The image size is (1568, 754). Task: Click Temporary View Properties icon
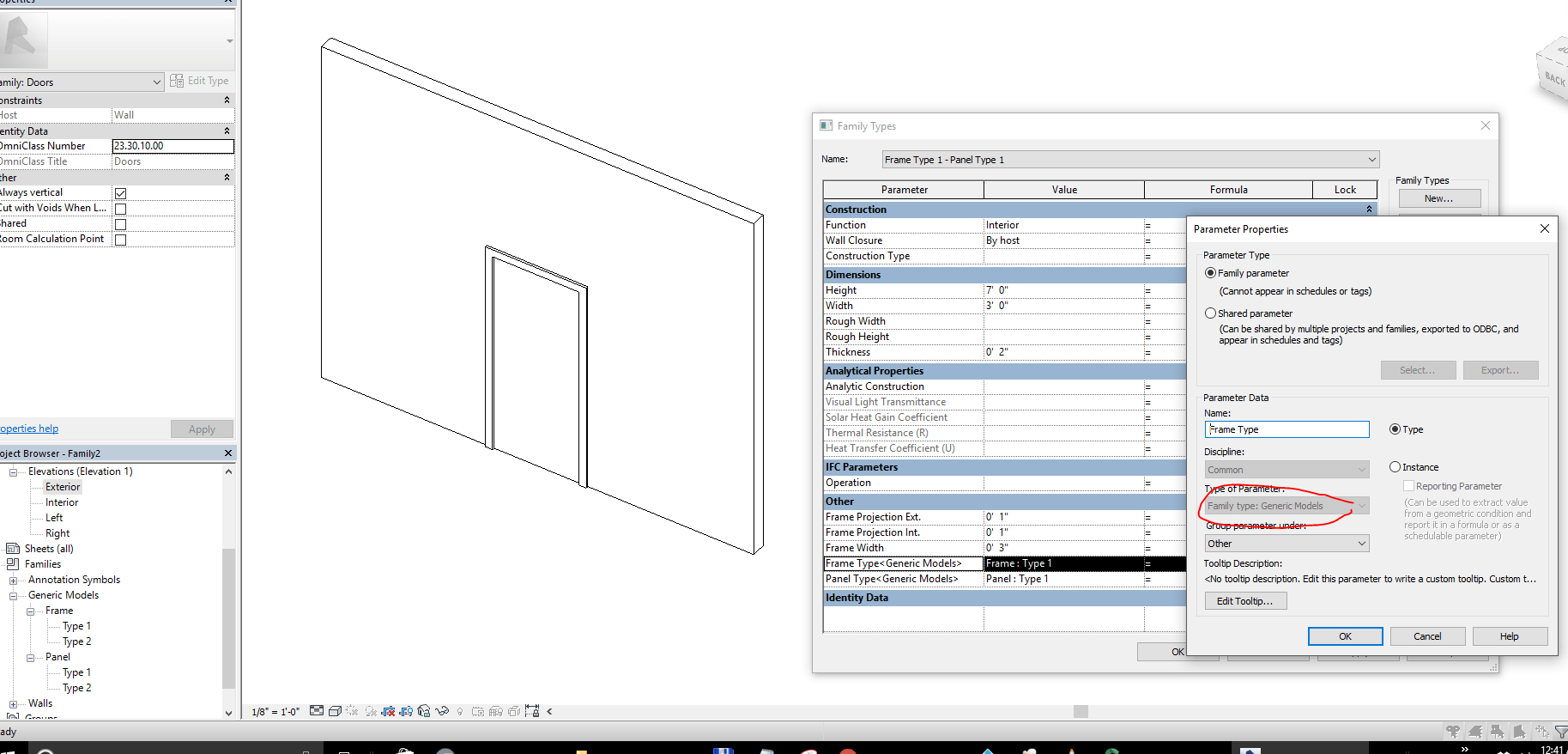pyautogui.click(x=478, y=712)
